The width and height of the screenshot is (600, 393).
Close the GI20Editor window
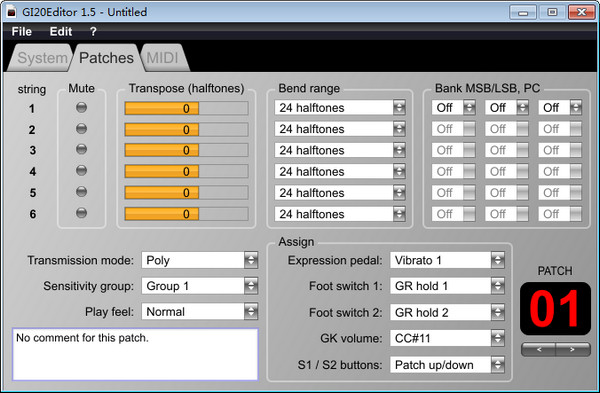(x=581, y=13)
